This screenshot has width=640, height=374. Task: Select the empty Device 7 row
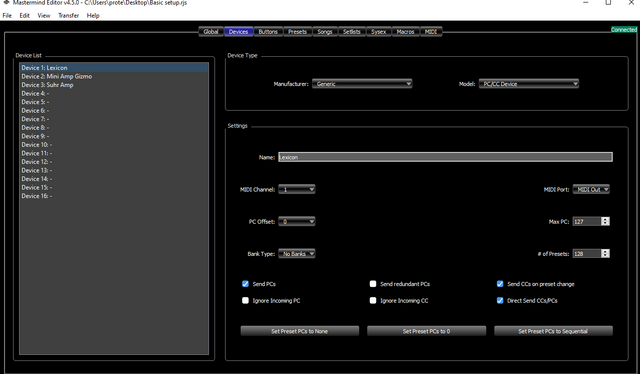coord(114,119)
